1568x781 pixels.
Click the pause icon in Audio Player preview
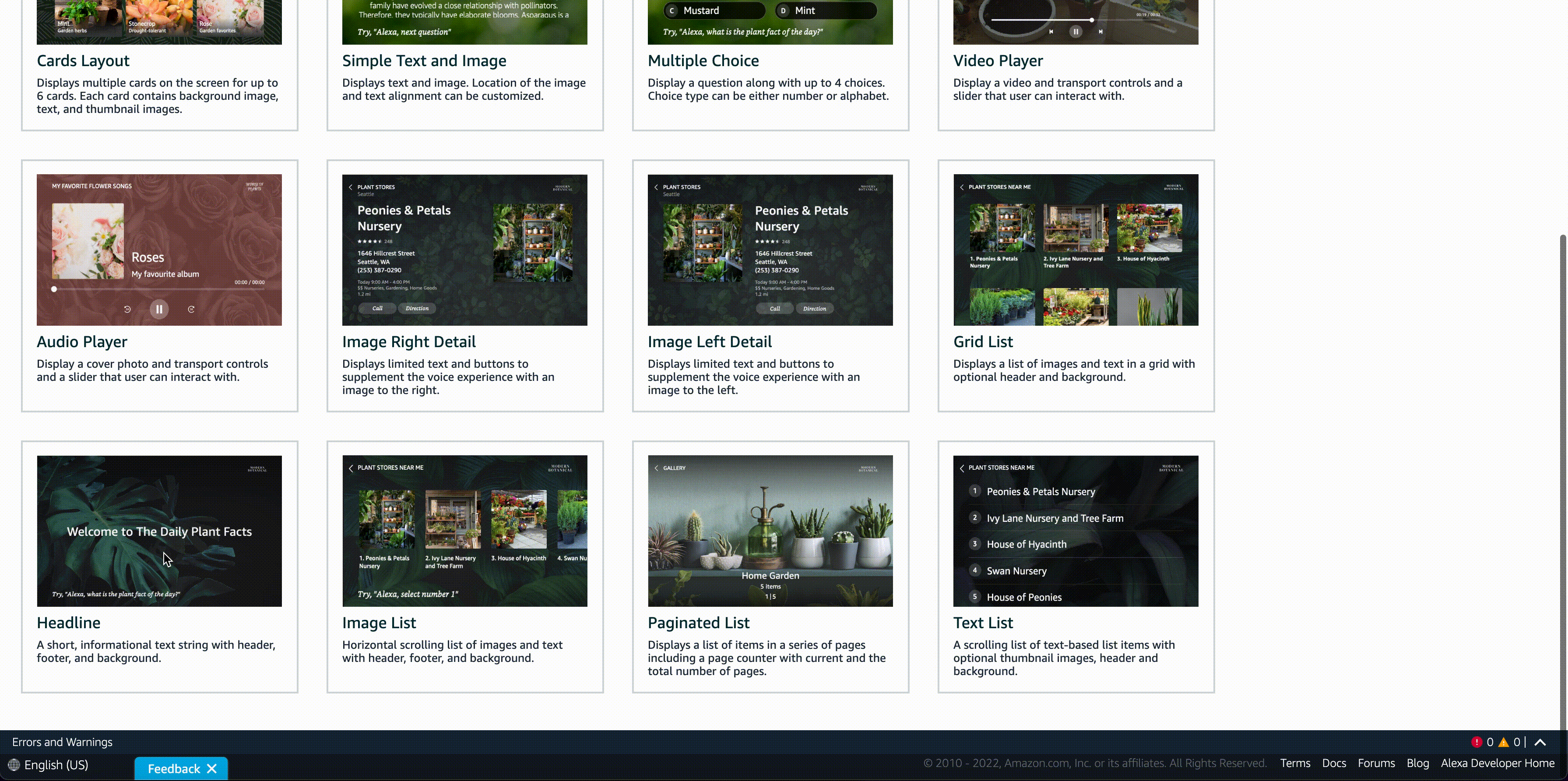[159, 309]
